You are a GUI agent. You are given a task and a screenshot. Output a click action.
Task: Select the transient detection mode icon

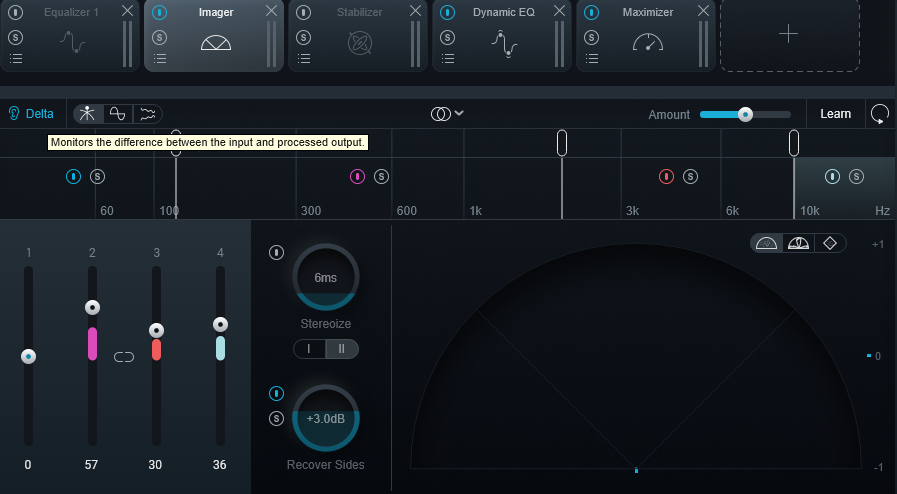coord(88,114)
